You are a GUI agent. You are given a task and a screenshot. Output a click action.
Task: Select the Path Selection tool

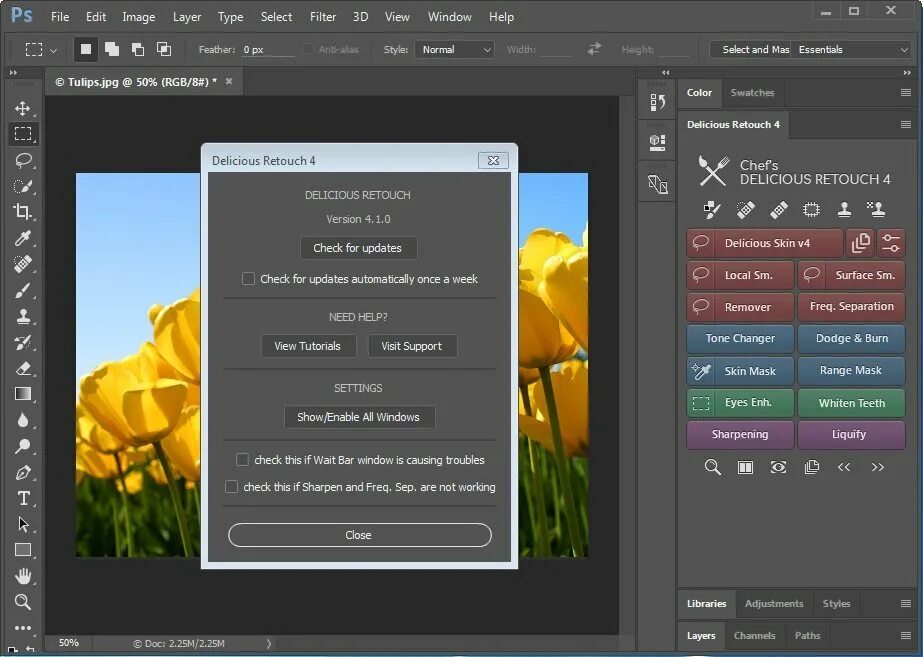click(23, 524)
